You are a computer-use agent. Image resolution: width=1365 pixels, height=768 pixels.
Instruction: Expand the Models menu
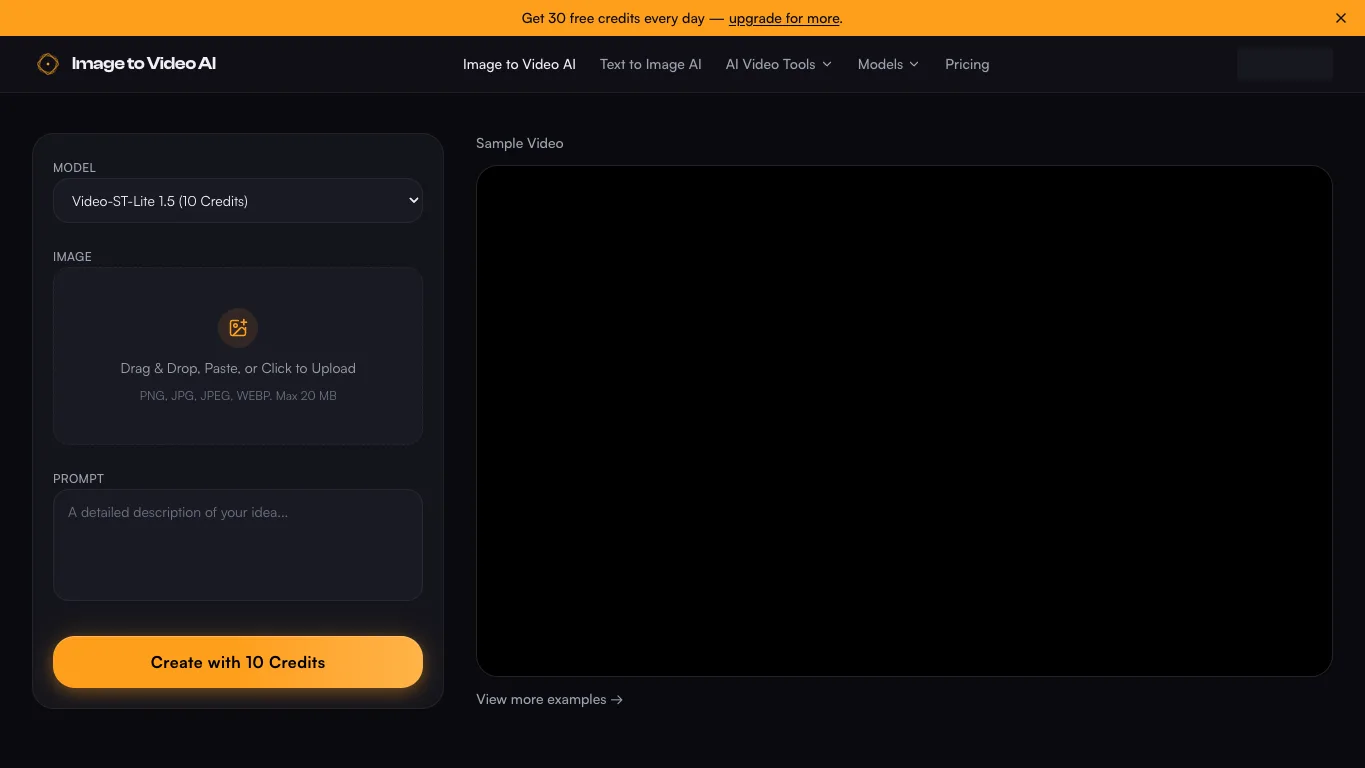[x=888, y=64]
